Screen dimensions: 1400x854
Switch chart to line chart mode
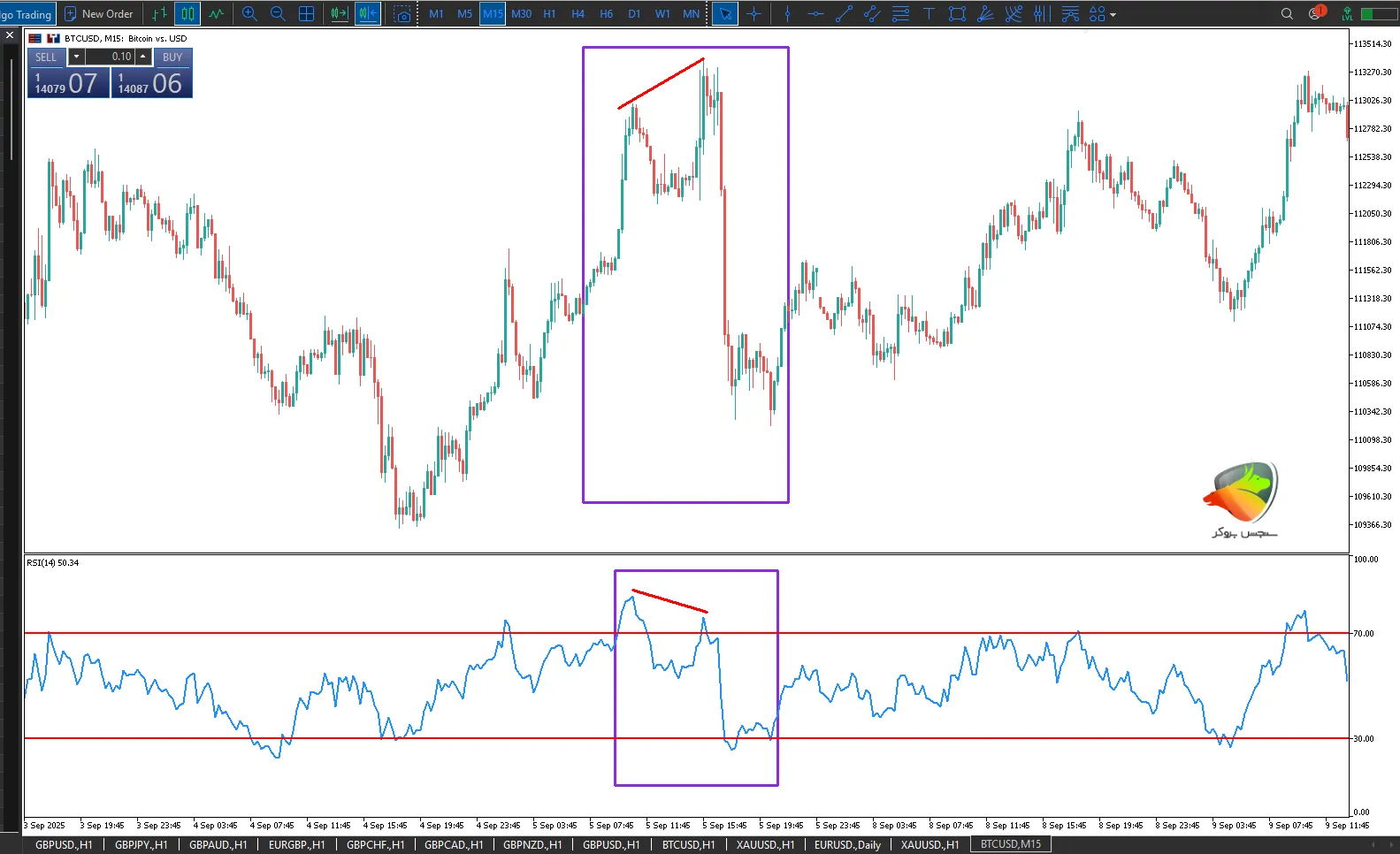(x=216, y=14)
